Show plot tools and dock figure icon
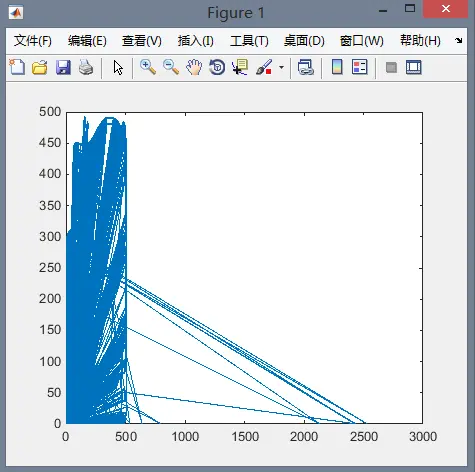Viewport: 475px width, 472px height. [x=414, y=67]
